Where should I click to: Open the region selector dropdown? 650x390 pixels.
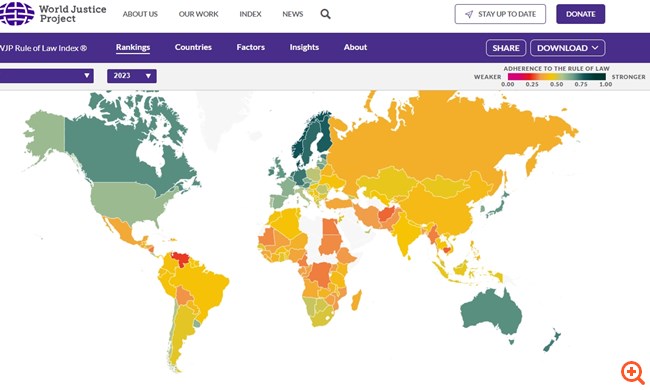coord(46,76)
